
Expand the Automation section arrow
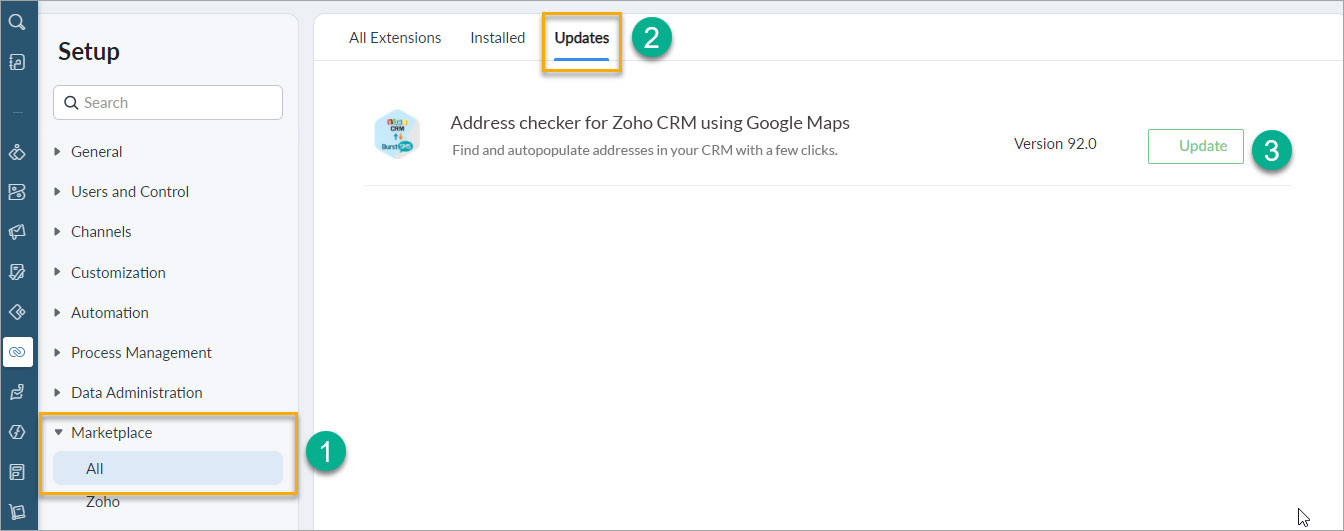(x=58, y=312)
